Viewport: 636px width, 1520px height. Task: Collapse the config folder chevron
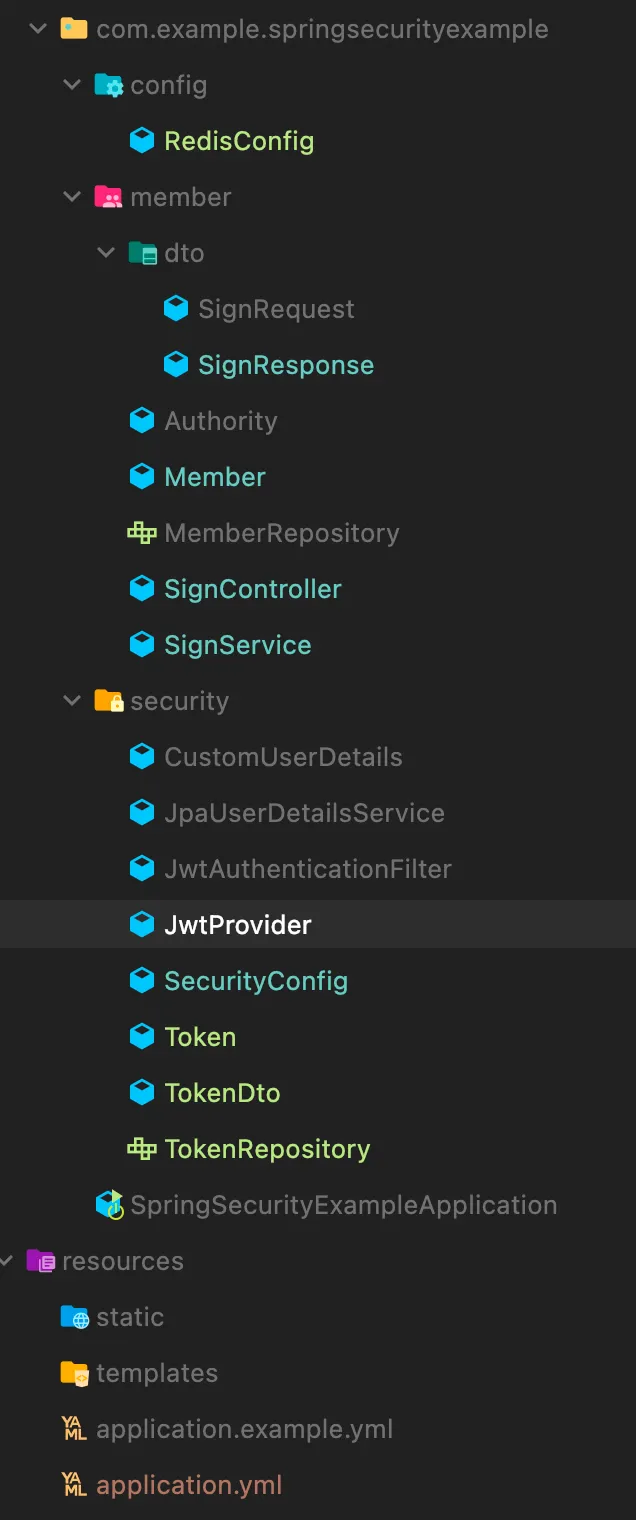point(72,85)
